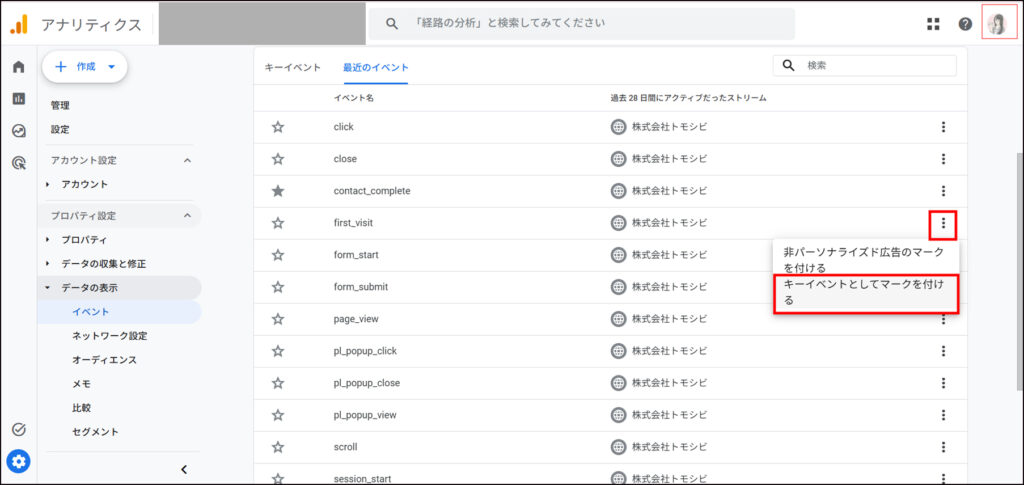
Task: Collapse the sidebar with the left chevron
Action: 184,469
